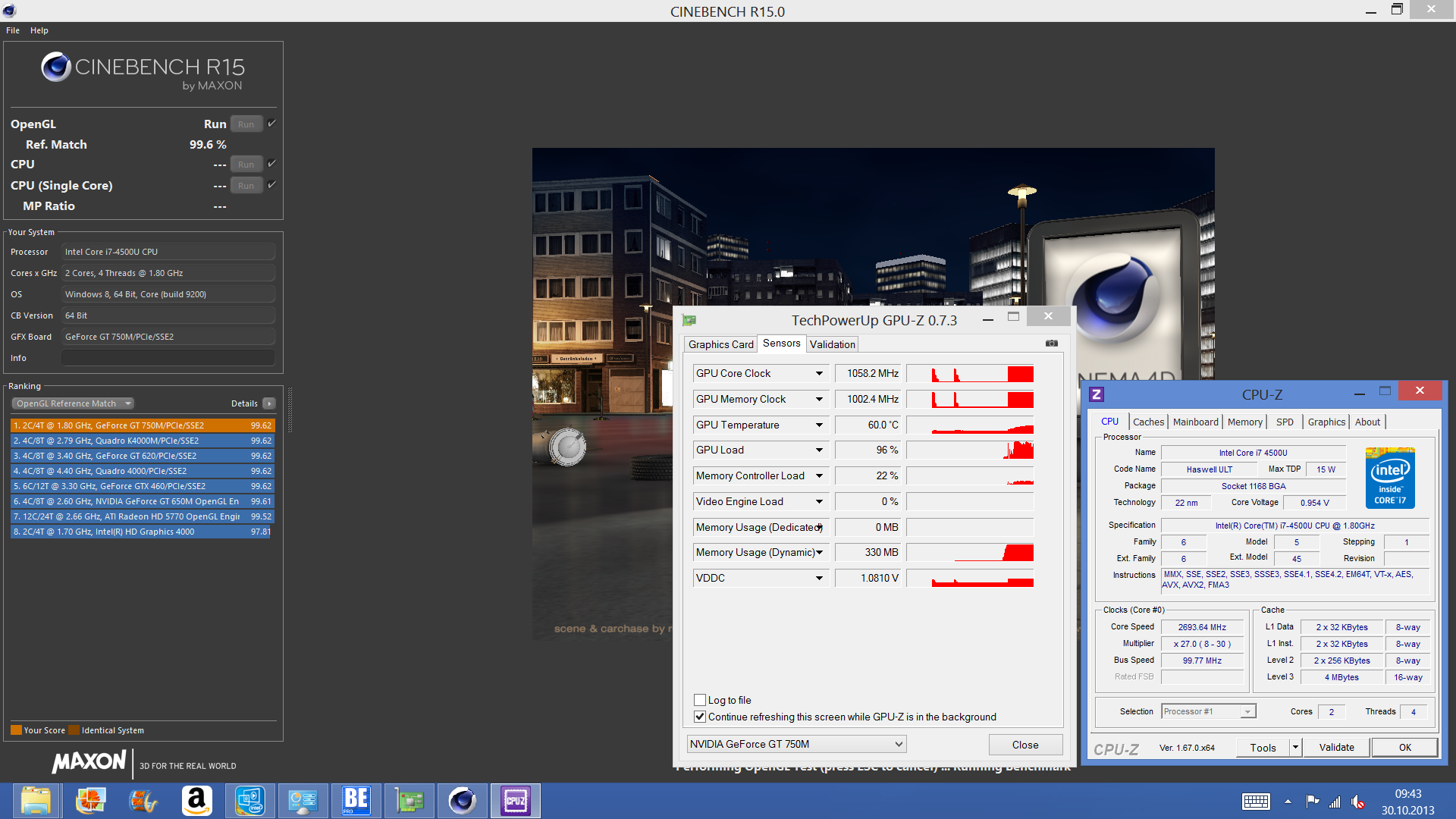
Task: Toggle the CPU test checkbox
Action: point(271,163)
